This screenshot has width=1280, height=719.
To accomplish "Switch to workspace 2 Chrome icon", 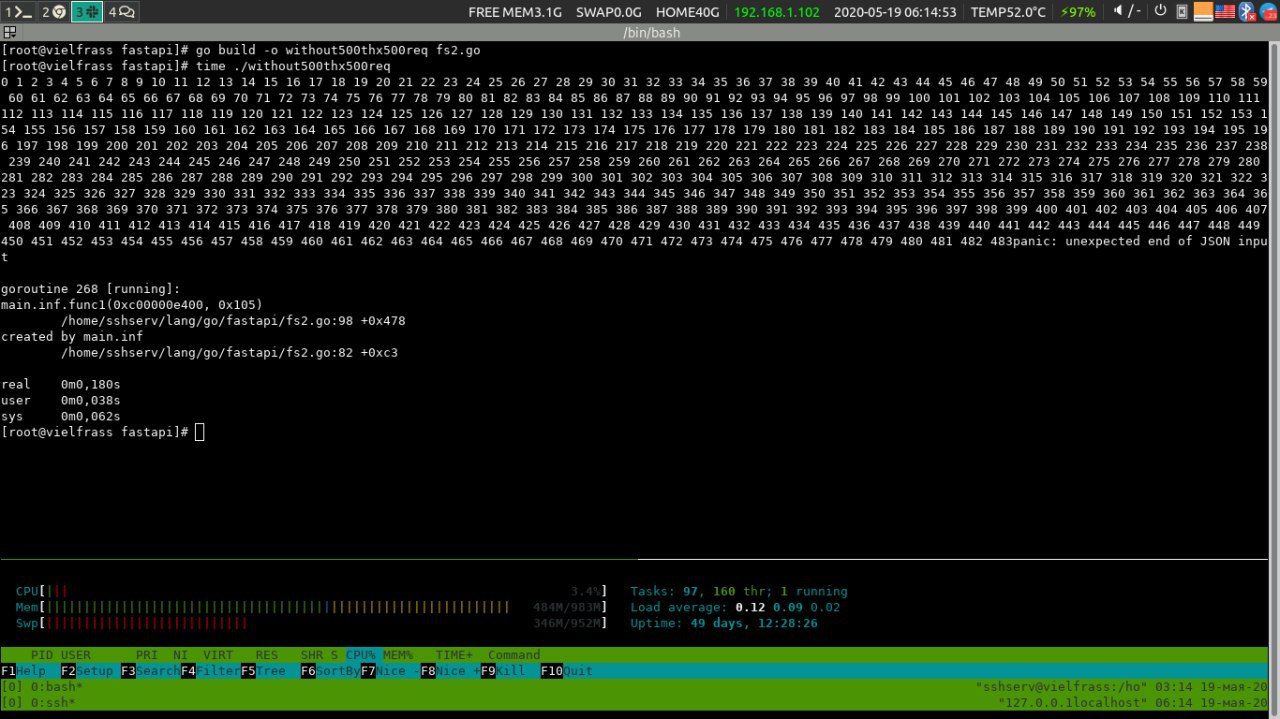I will [53, 12].
